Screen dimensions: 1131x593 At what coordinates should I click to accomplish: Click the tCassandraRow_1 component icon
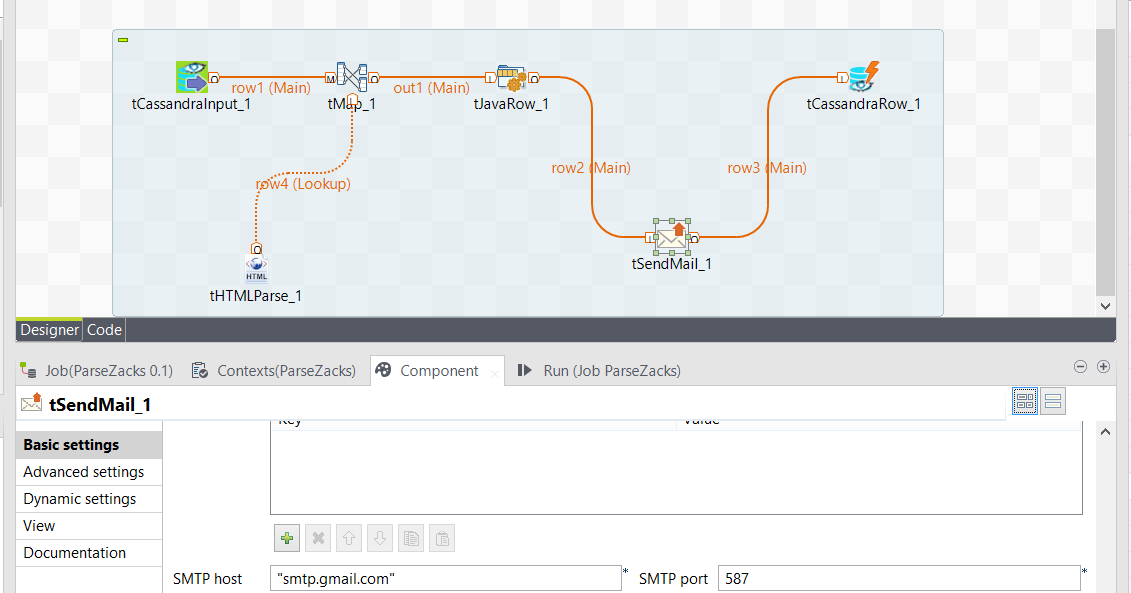click(861, 76)
